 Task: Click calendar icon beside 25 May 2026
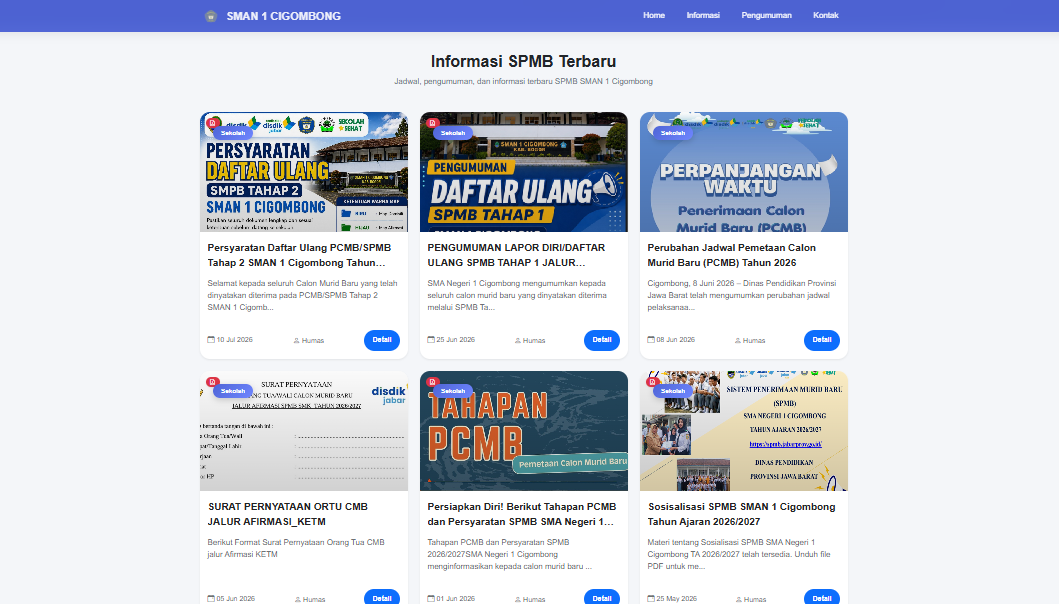pos(651,598)
